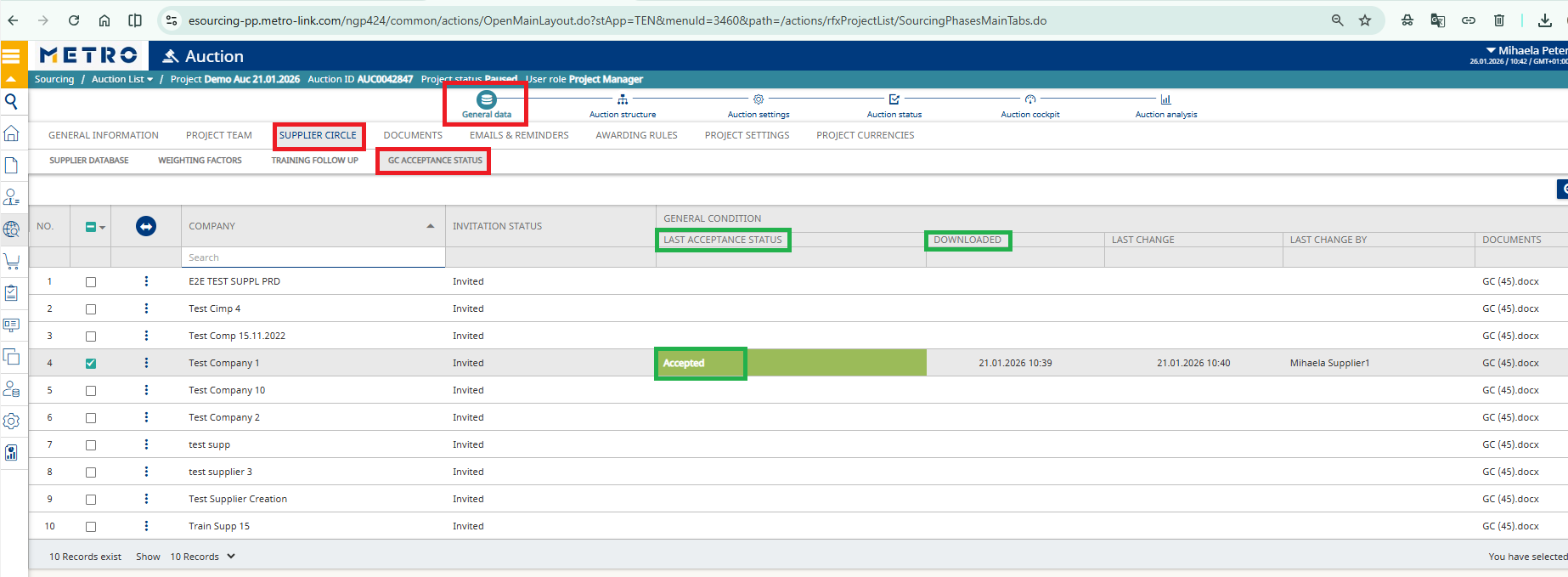Change the 10 Records page size dropdown
This screenshot has width=1568, height=577.
tap(203, 557)
